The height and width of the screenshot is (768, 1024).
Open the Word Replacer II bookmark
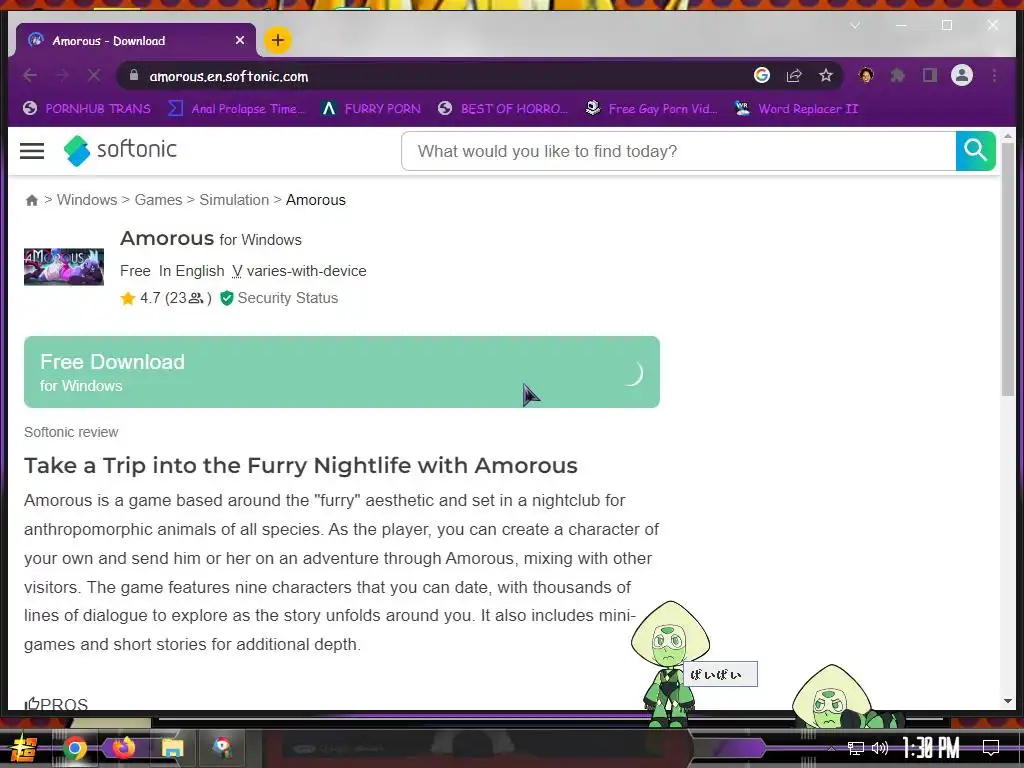796,108
